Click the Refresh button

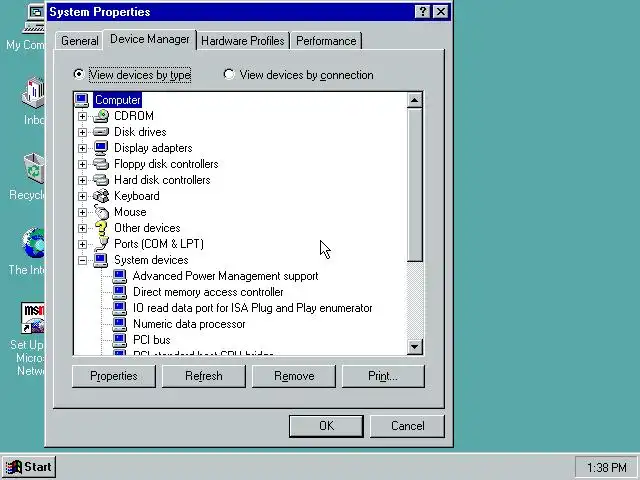[x=204, y=376]
